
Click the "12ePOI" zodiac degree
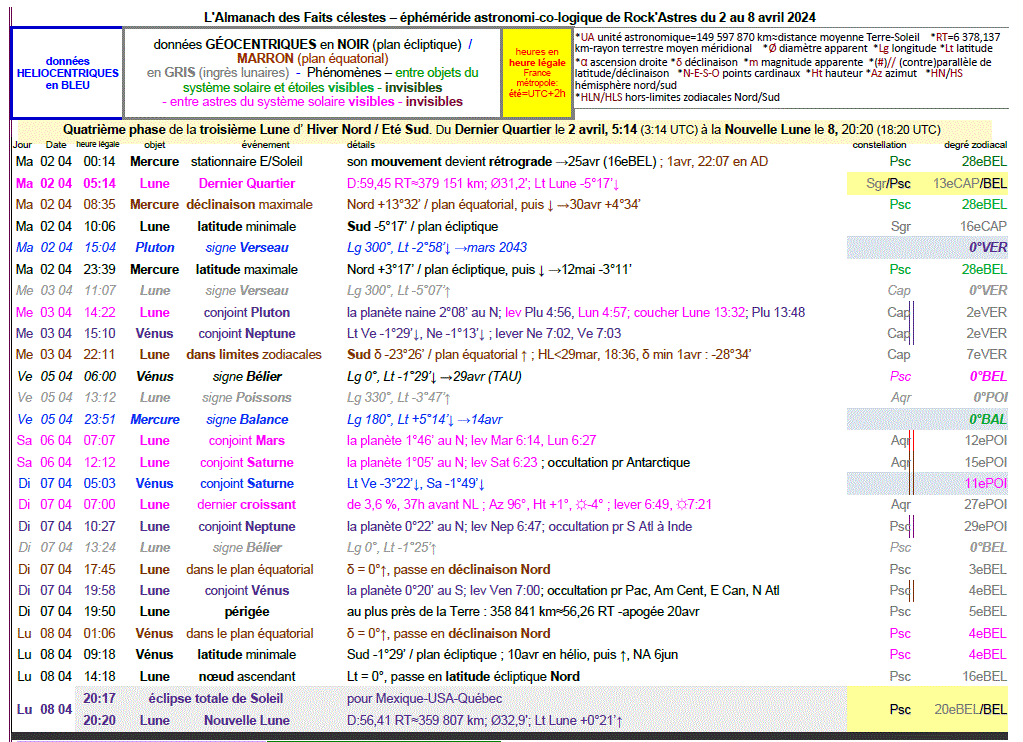[x=986, y=441]
